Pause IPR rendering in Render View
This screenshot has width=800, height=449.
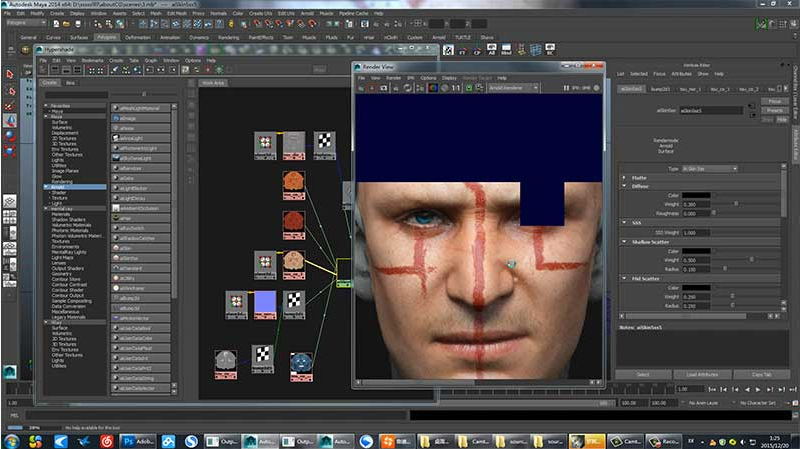566,88
